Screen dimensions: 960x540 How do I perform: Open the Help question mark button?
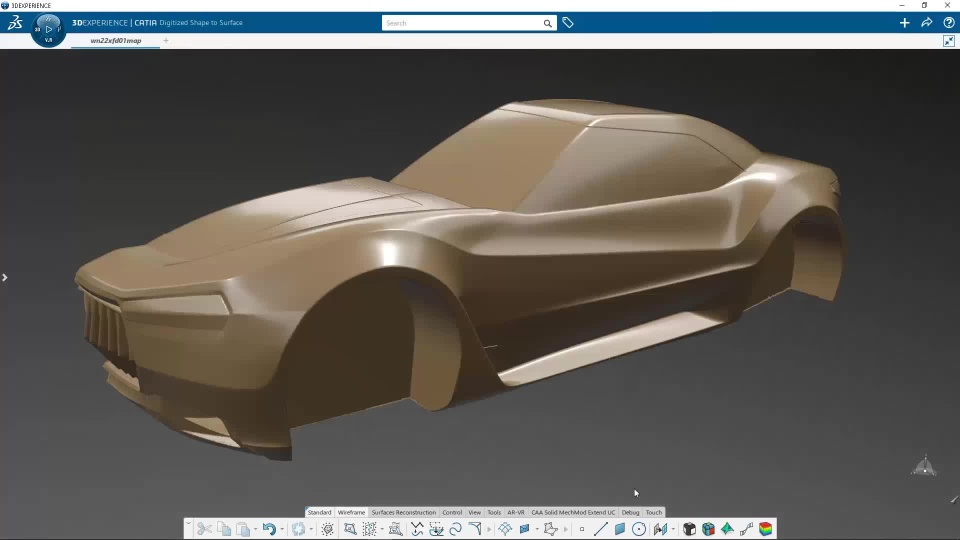tap(948, 23)
